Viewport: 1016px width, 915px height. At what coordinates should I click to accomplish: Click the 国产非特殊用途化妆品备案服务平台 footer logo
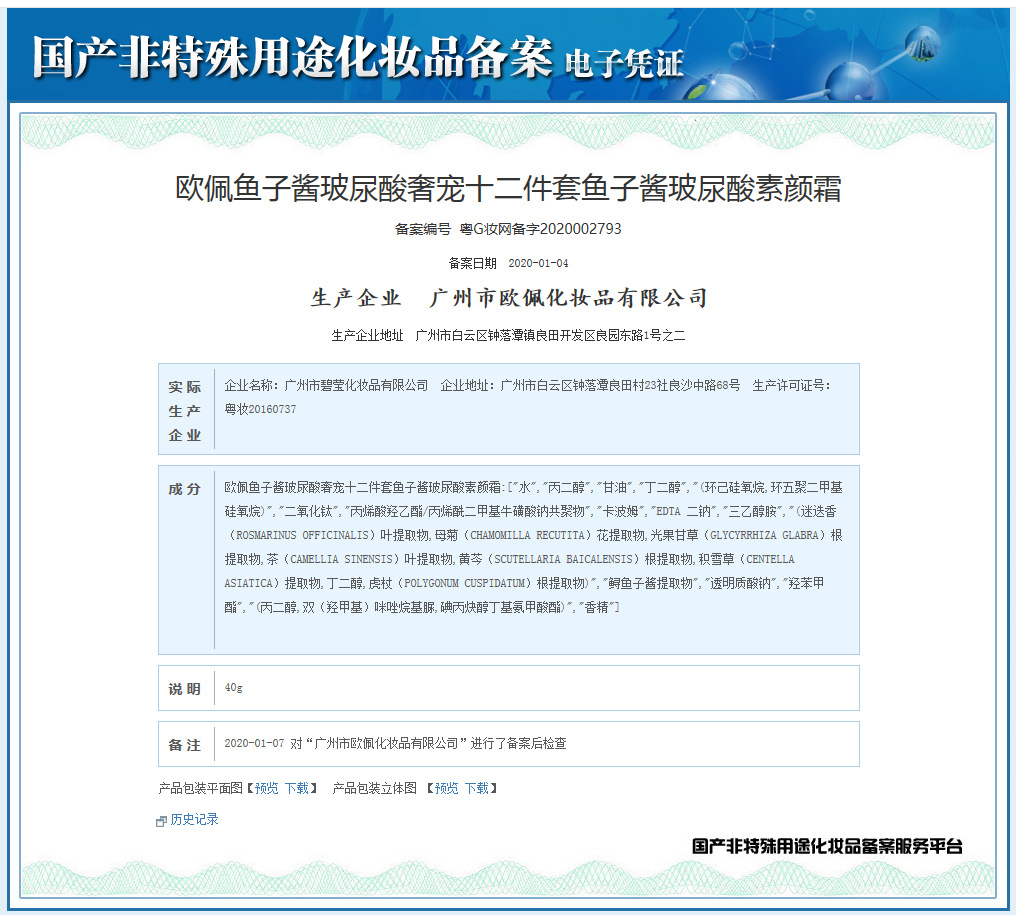[827, 846]
